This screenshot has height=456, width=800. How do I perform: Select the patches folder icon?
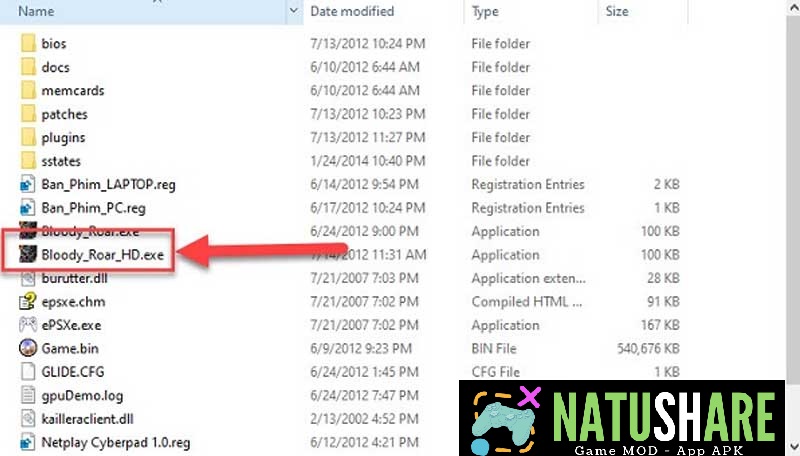coord(28,114)
